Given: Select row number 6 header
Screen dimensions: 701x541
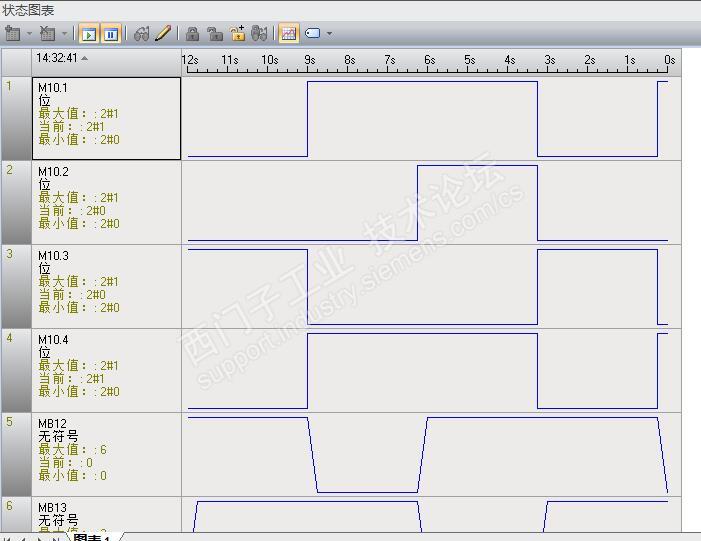Looking at the screenshot, I should click(x=16, y=514).
